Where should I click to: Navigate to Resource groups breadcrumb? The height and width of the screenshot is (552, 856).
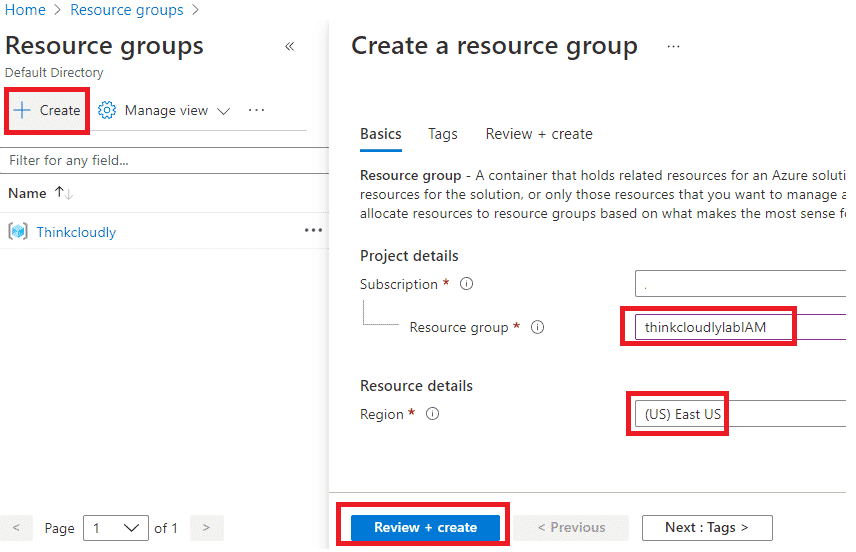point(127,10)
